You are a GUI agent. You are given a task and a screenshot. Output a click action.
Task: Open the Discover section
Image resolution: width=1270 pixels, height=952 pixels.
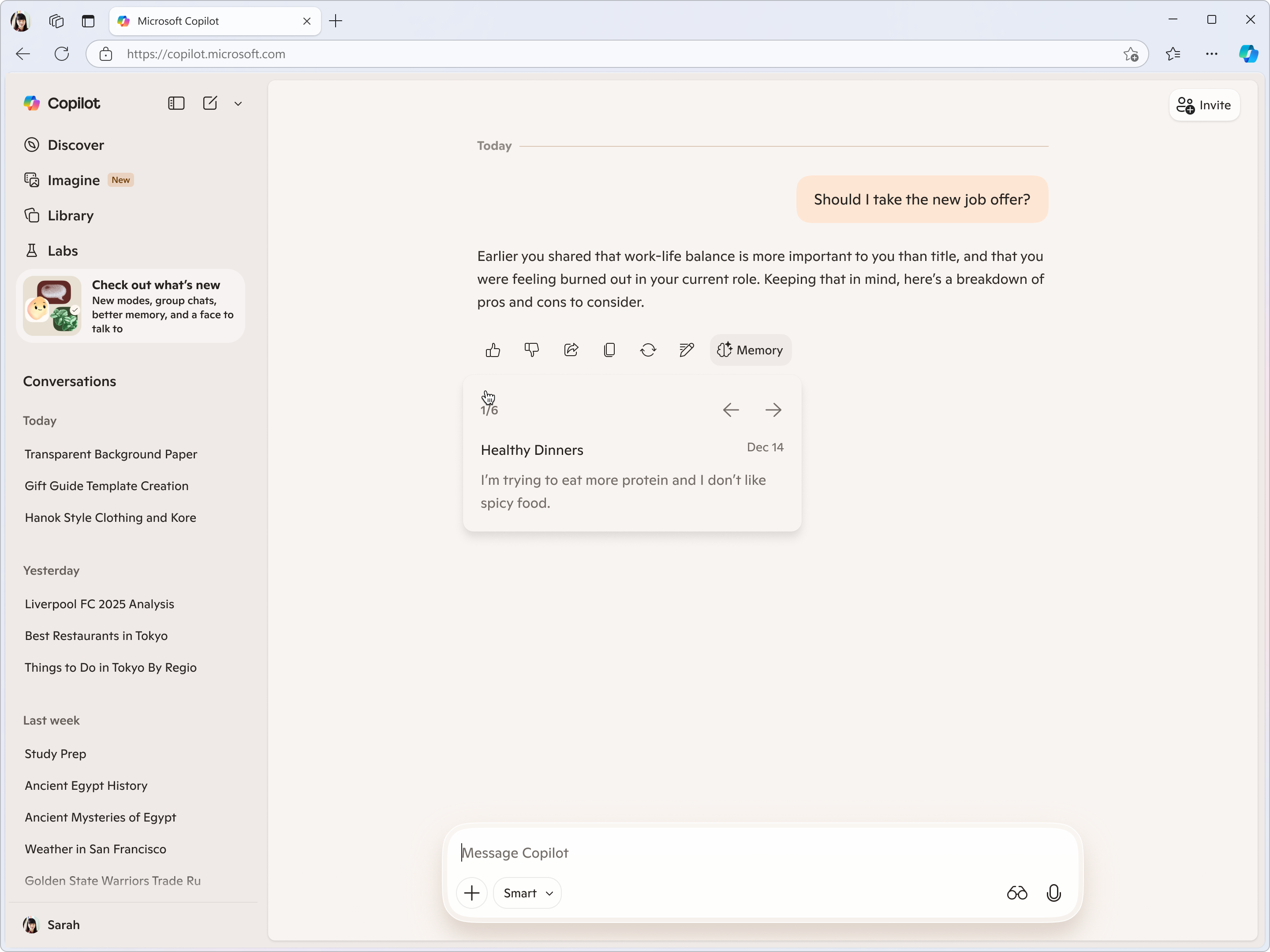point(75,145)
